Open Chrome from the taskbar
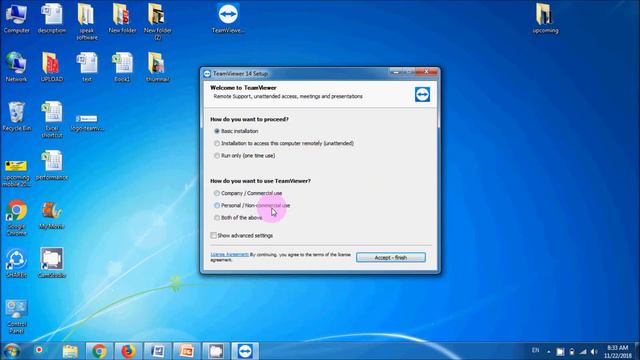The image size is (640, 360). coord(99,351)
